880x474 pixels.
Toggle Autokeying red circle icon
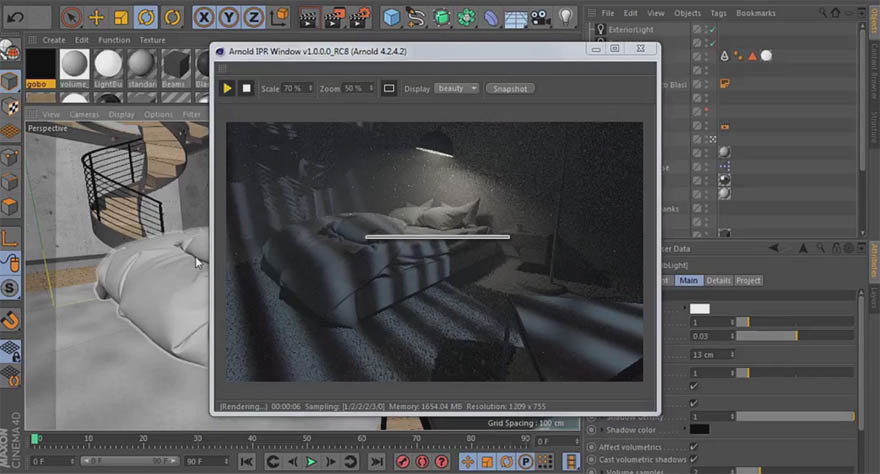(x=422, y=462)
